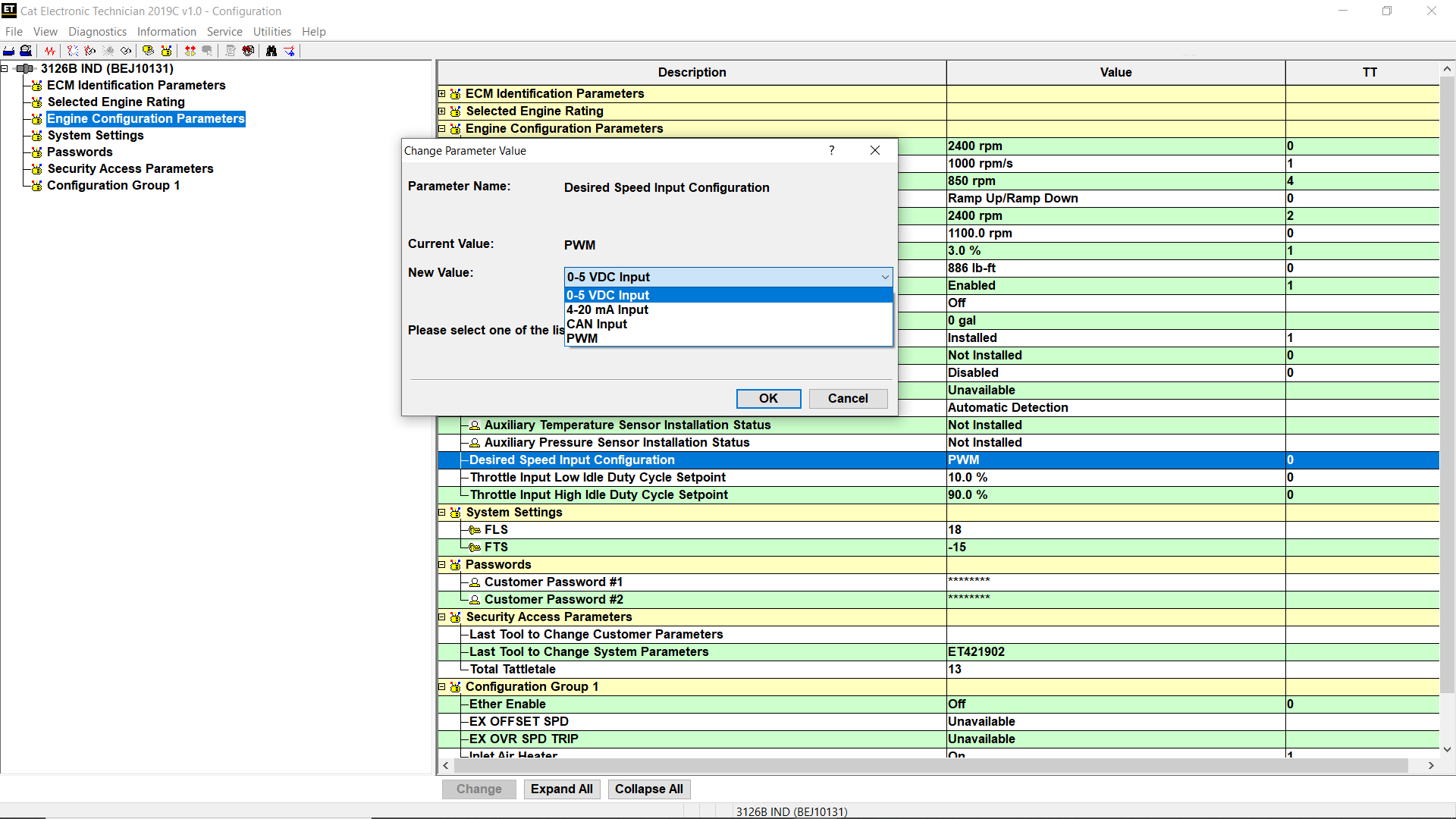Open the Diagnostics menu

[97, 32]
